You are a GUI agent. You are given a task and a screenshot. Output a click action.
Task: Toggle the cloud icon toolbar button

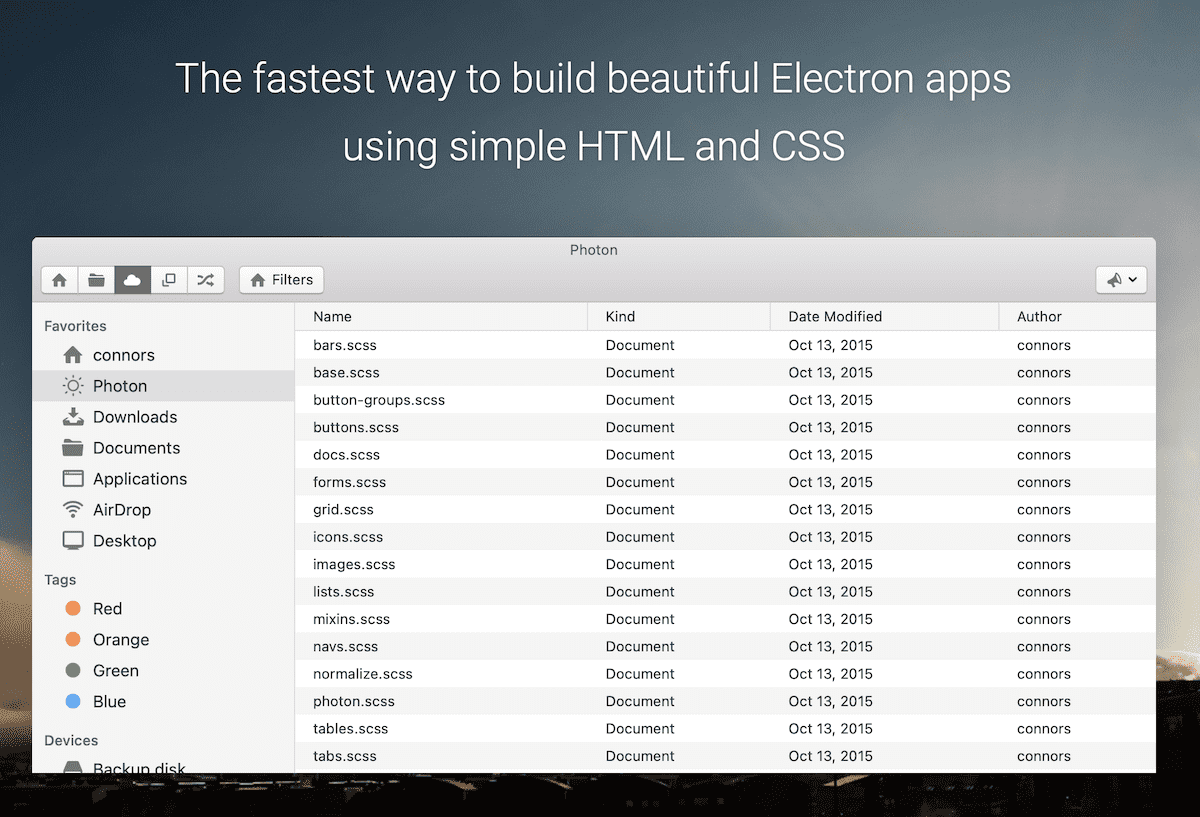pos(132,280)
